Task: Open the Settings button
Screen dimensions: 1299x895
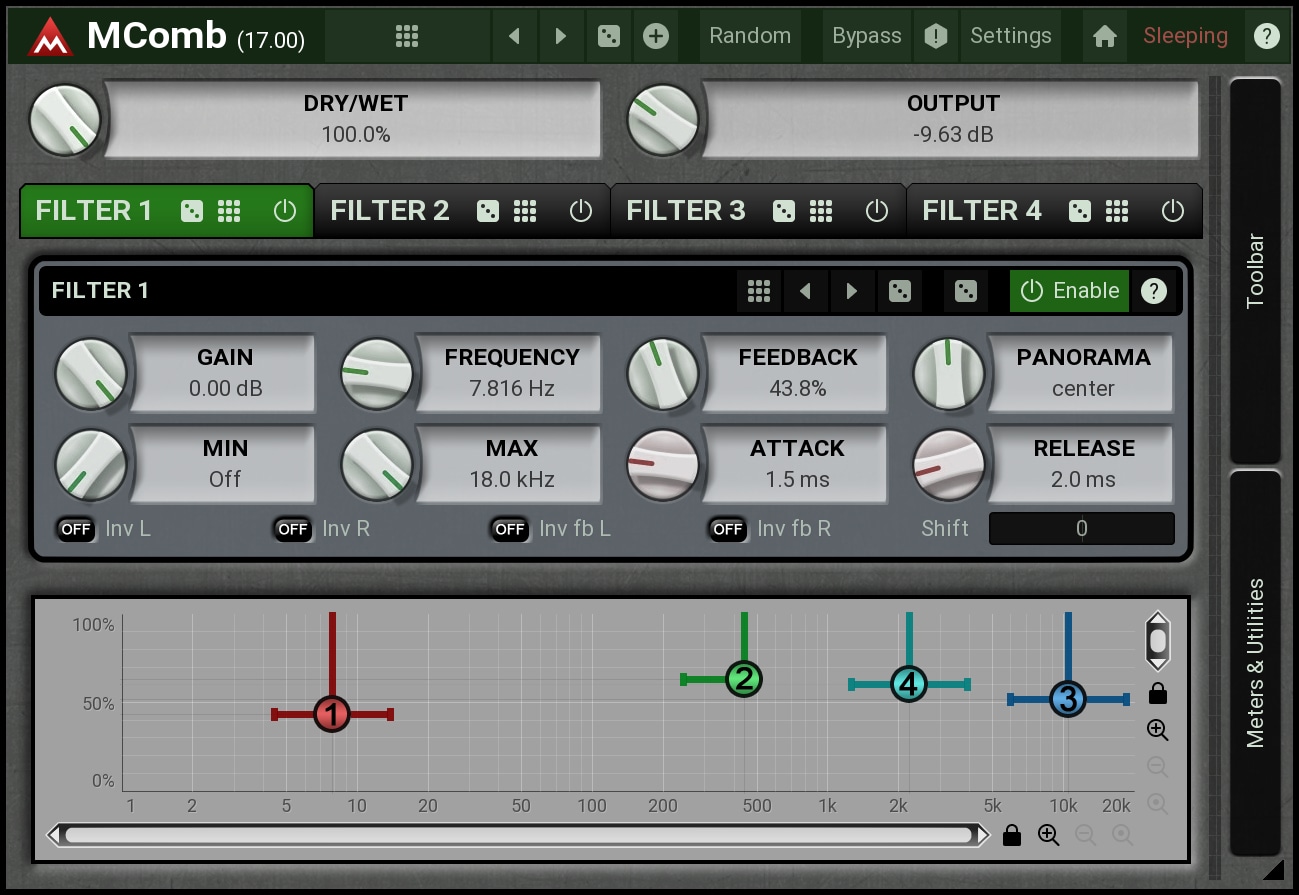Action: pos(1010,36)
